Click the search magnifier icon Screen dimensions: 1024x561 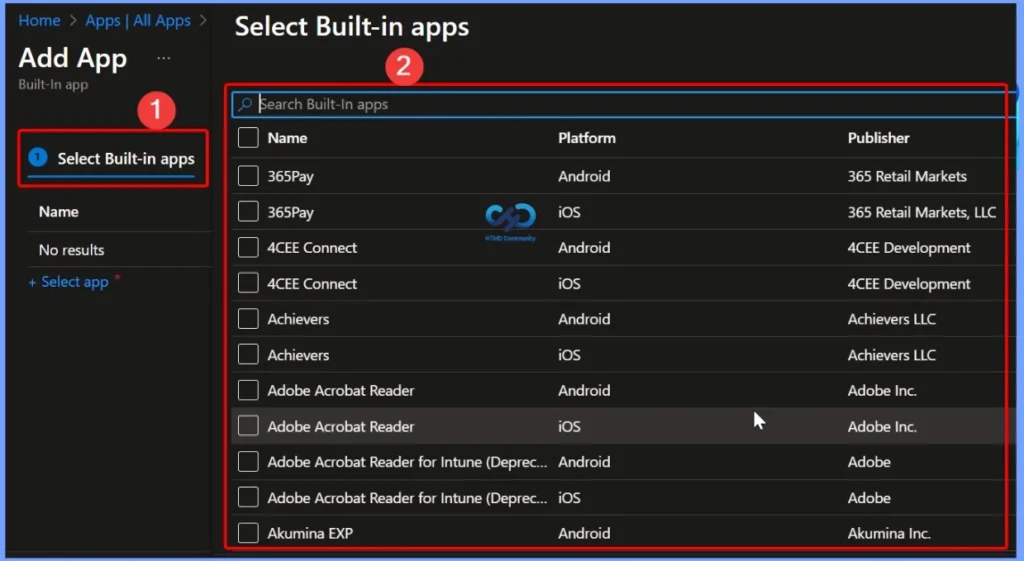coord(245,104)
